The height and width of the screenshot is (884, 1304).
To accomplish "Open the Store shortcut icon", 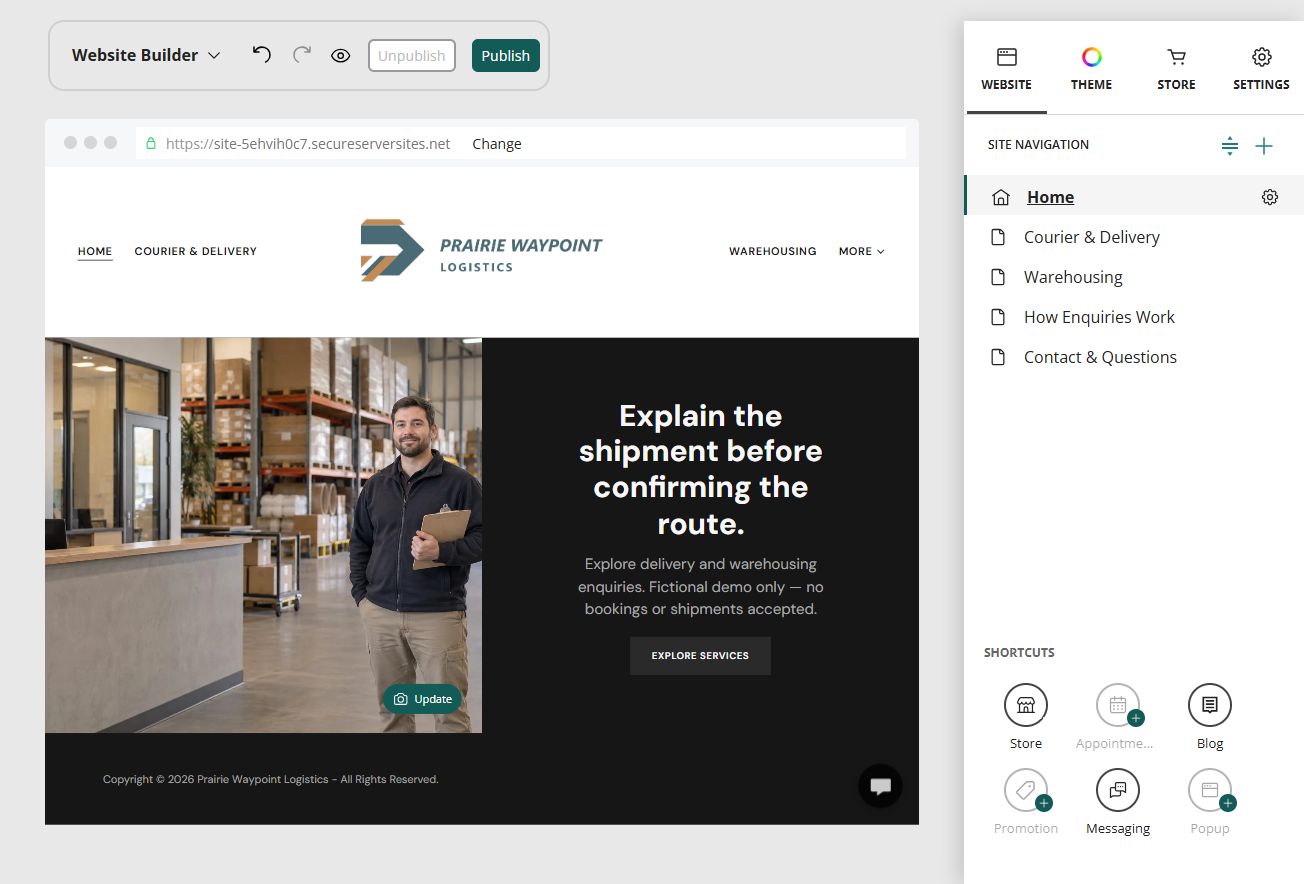I will coord(1026,705).
